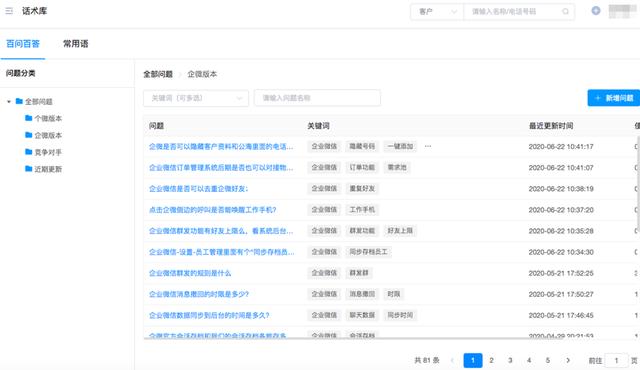640x370 pixels.
Task: Collapse the 全部问题 tree node arrow
Action: point(9,102)
